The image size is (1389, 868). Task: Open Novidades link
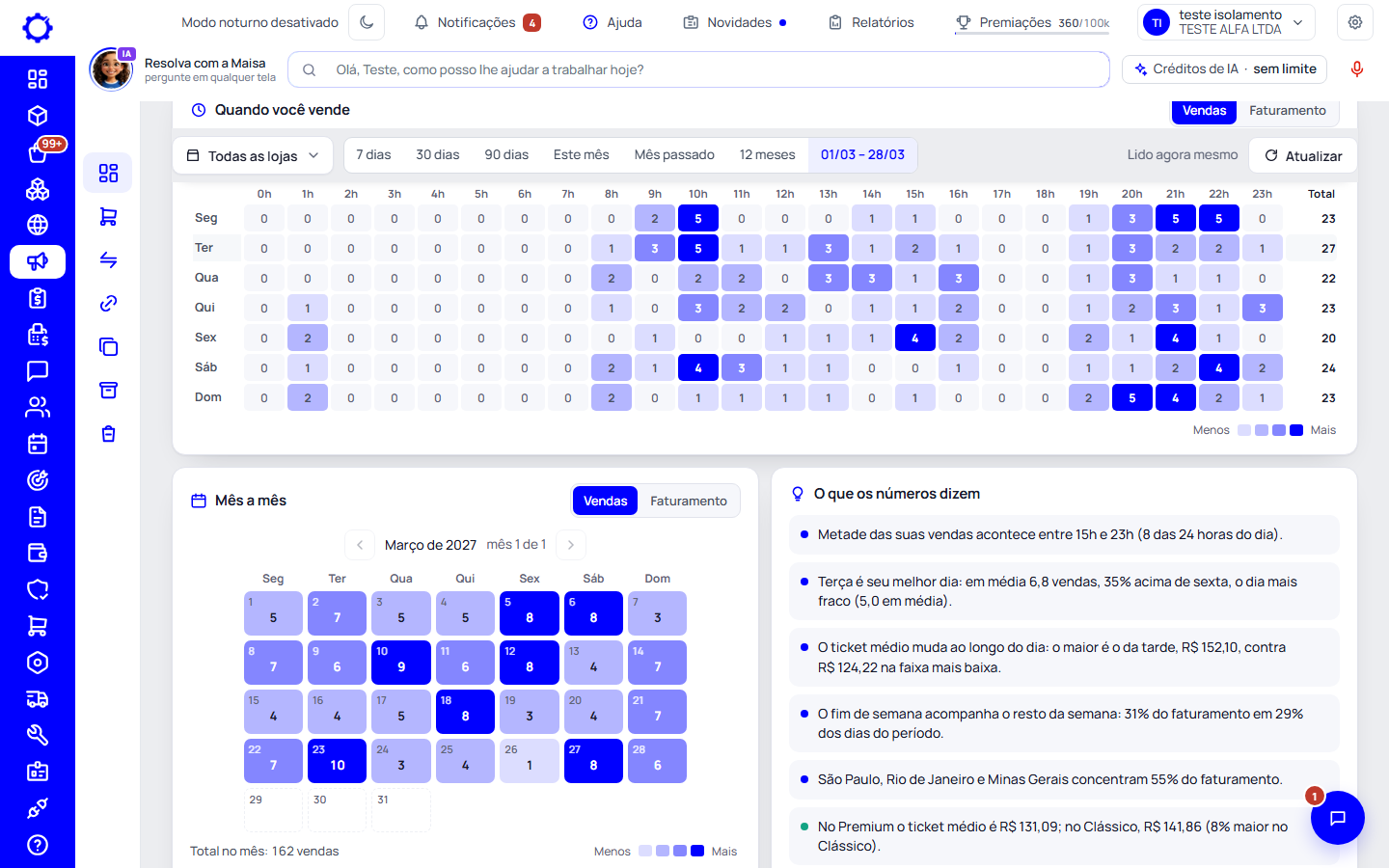735,22
